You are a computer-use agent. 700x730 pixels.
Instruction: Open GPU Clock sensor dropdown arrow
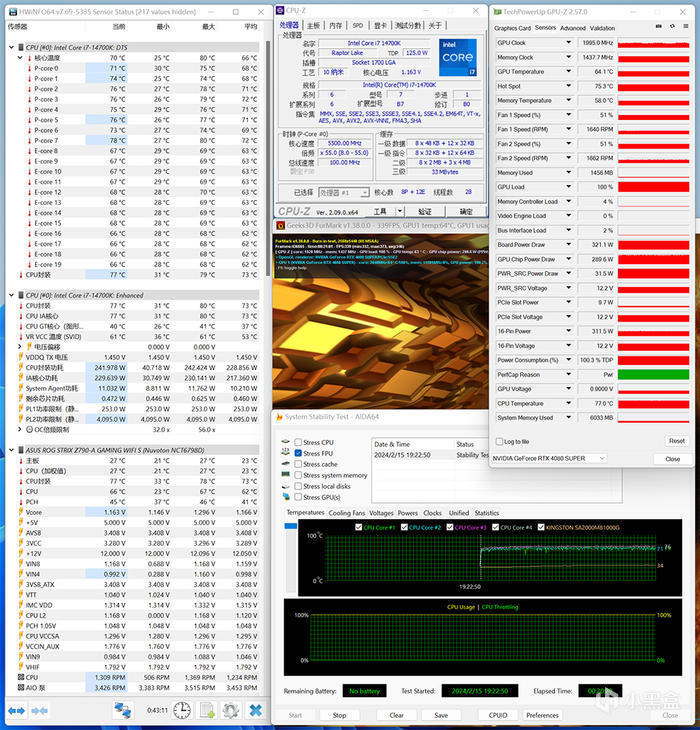(570, 43)
